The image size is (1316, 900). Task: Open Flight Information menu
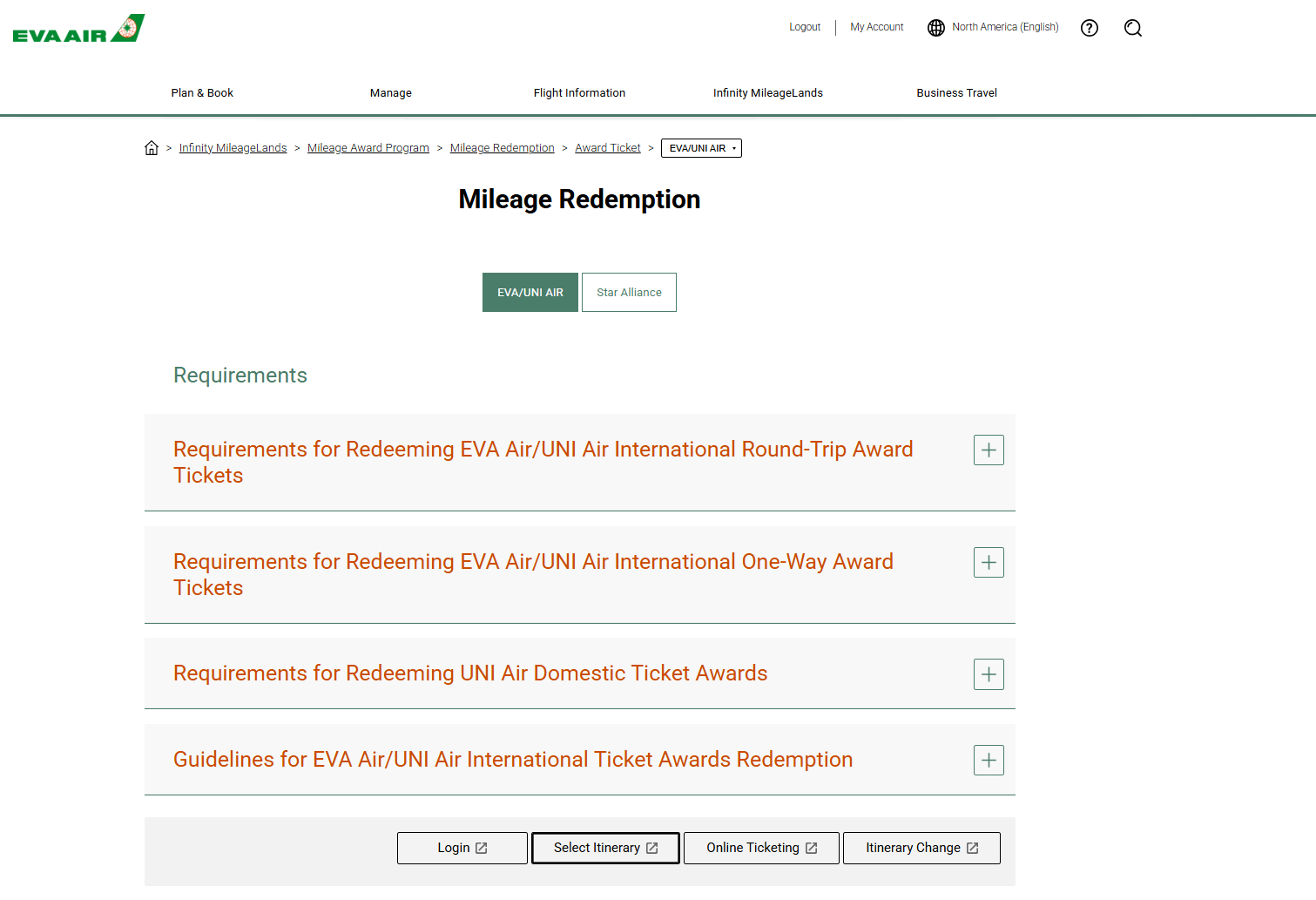coord(579,93)
